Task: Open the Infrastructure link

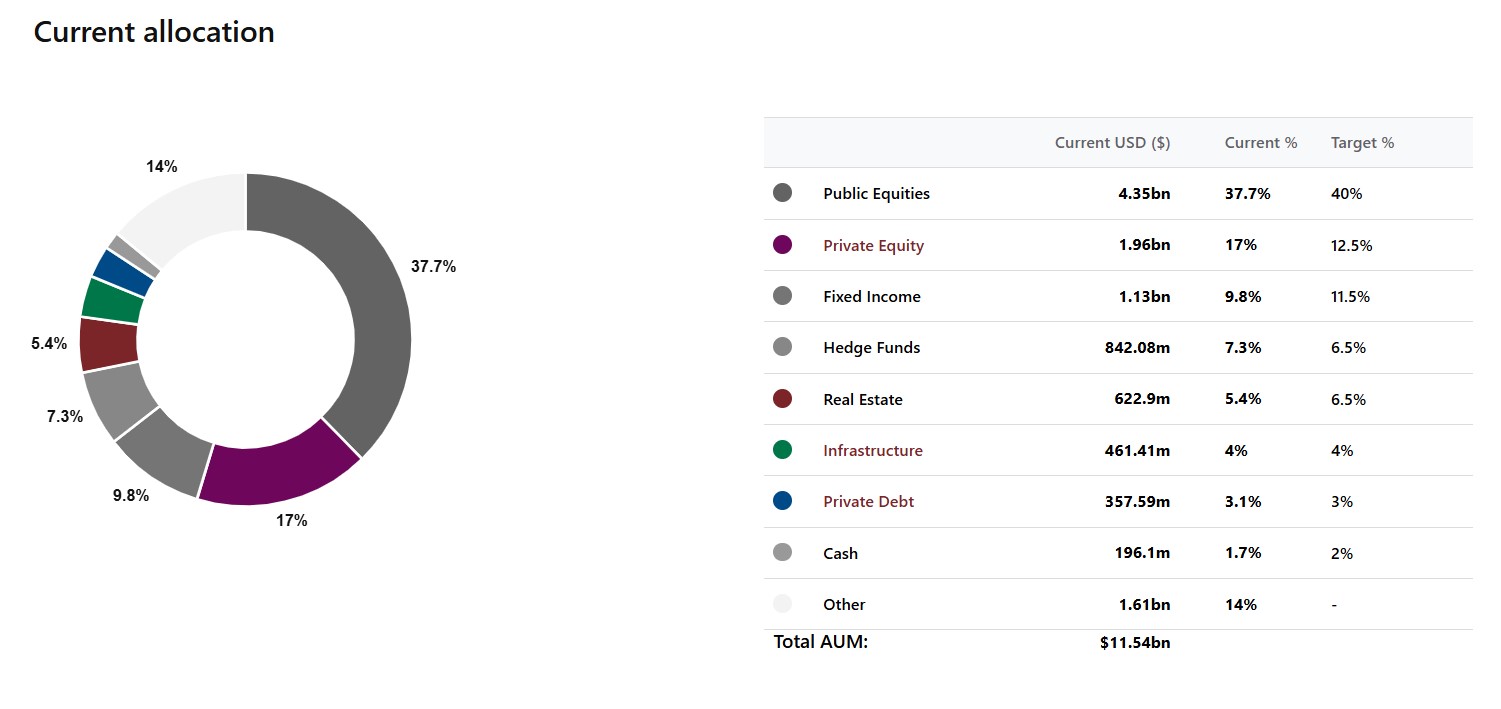Action: pyautogui.click(x=873, y=450)
